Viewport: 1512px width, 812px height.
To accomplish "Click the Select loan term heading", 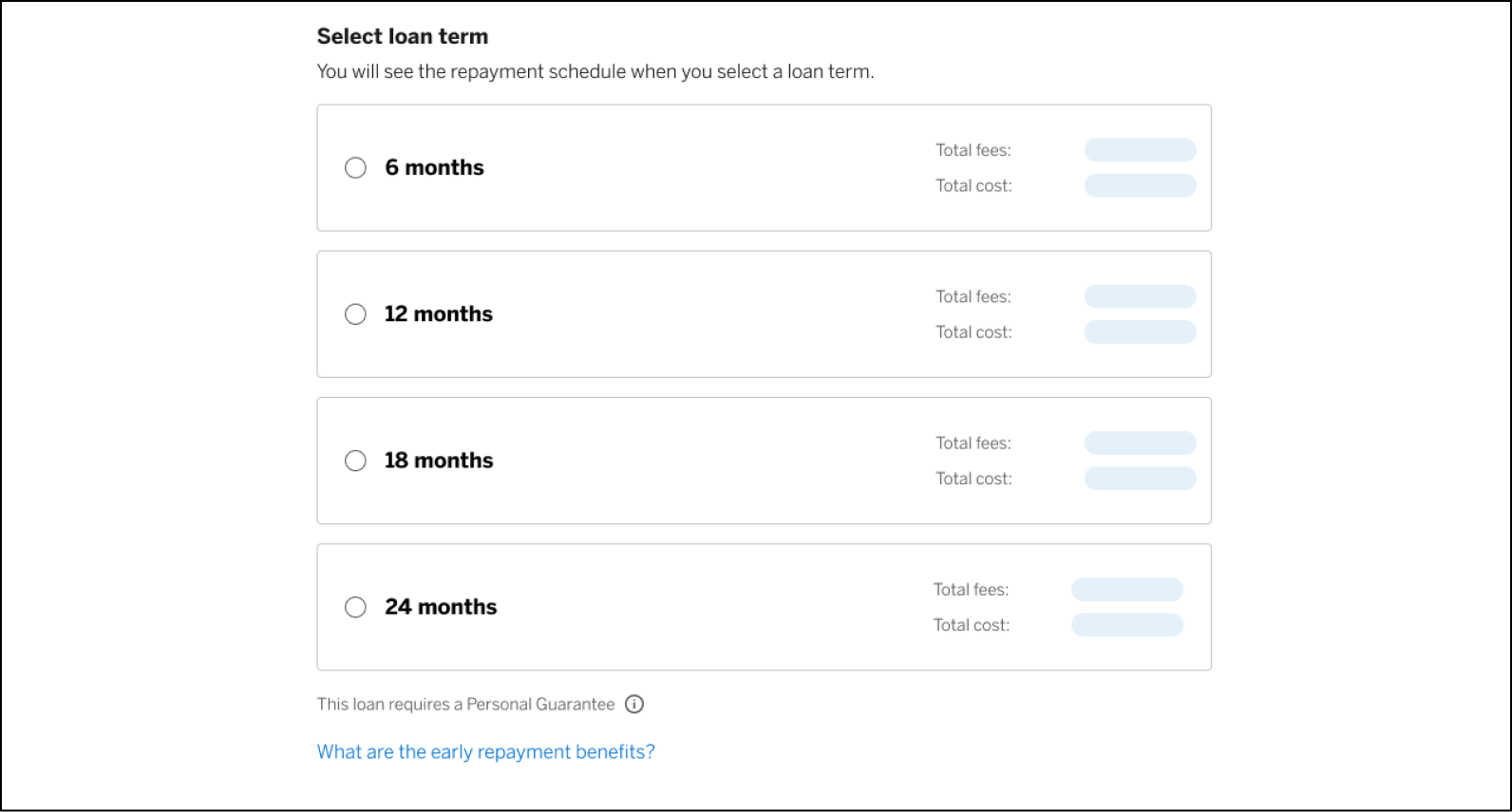I will pyautogui.click(x=402, y=36).
